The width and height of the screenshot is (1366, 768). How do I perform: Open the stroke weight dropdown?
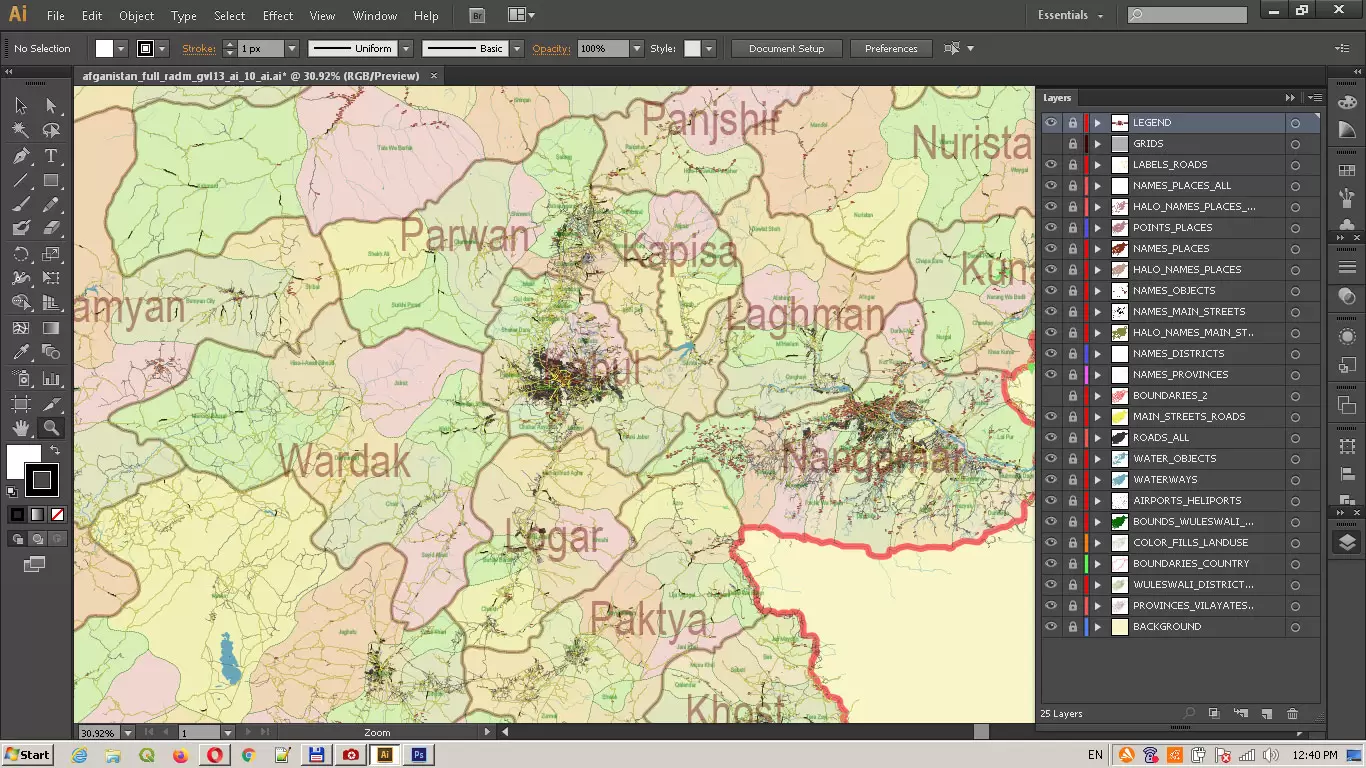point(292,48)
